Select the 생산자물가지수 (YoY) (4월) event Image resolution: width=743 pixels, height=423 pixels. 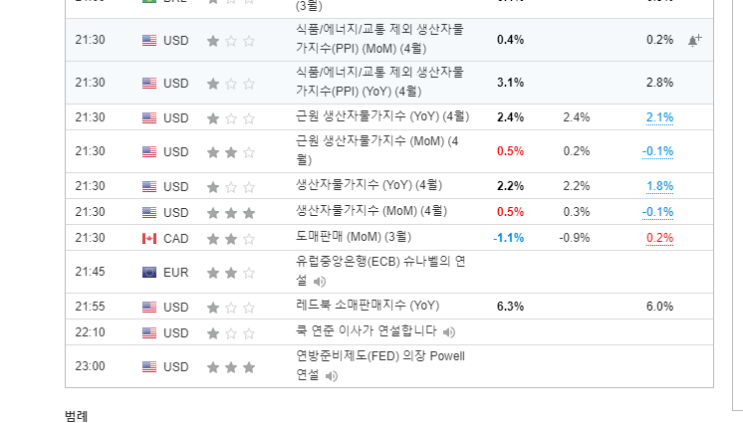(369, 185)
